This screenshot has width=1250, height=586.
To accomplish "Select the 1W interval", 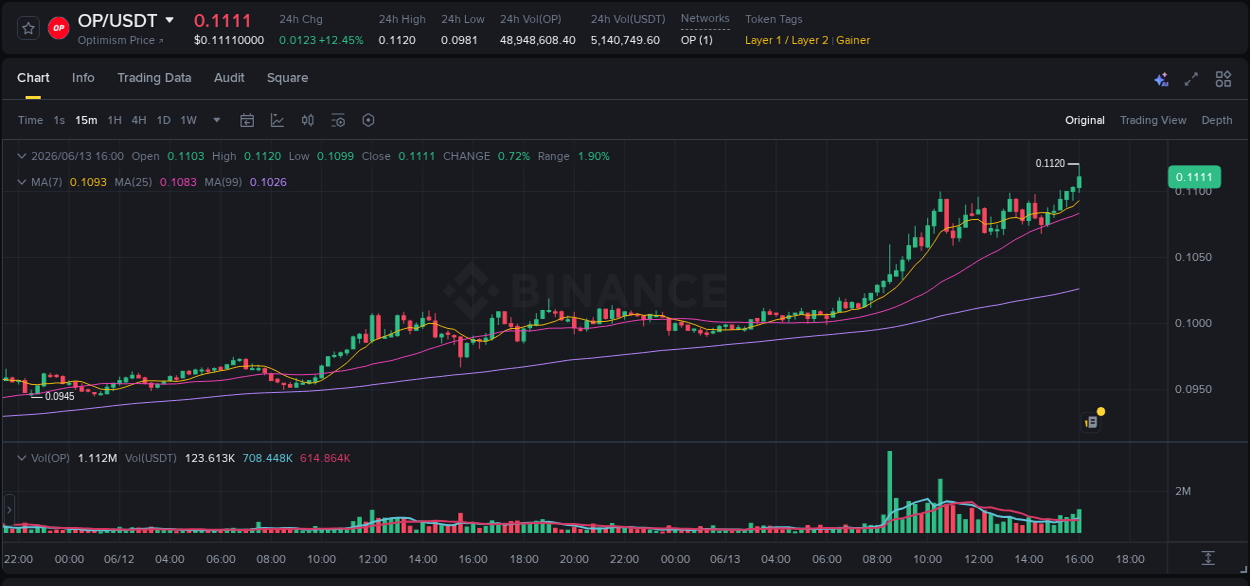I will point(188,120).
